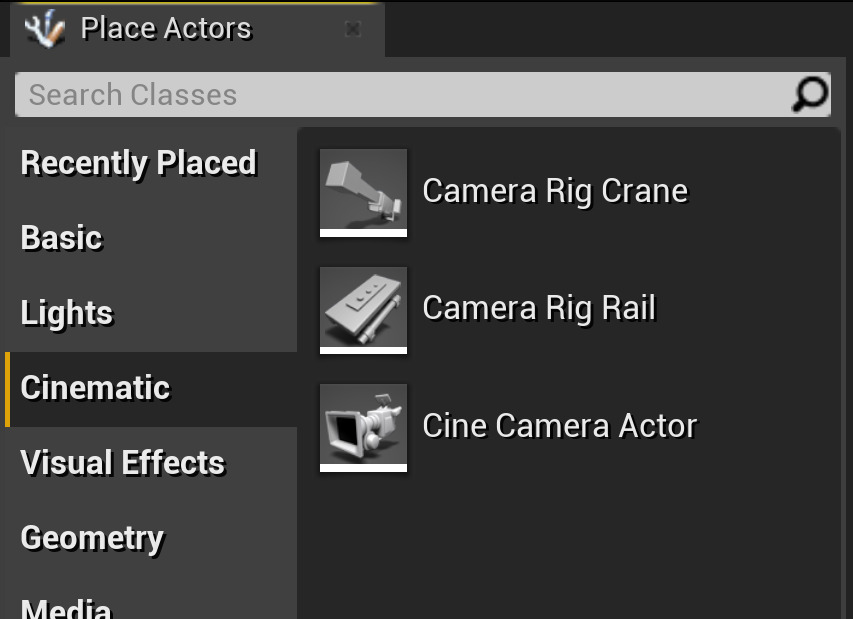
Task: Select the Cinematic category
Action: click(x=95, y=388)
